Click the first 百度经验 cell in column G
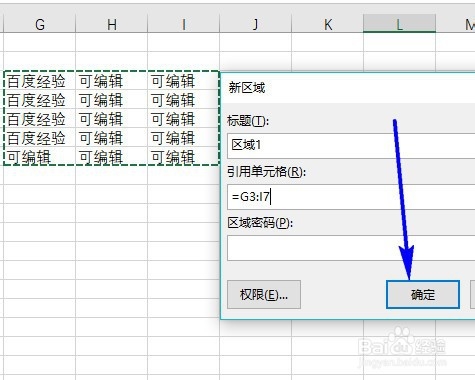Viewport: 475px width, 380px height. click(x=40, y=80)
